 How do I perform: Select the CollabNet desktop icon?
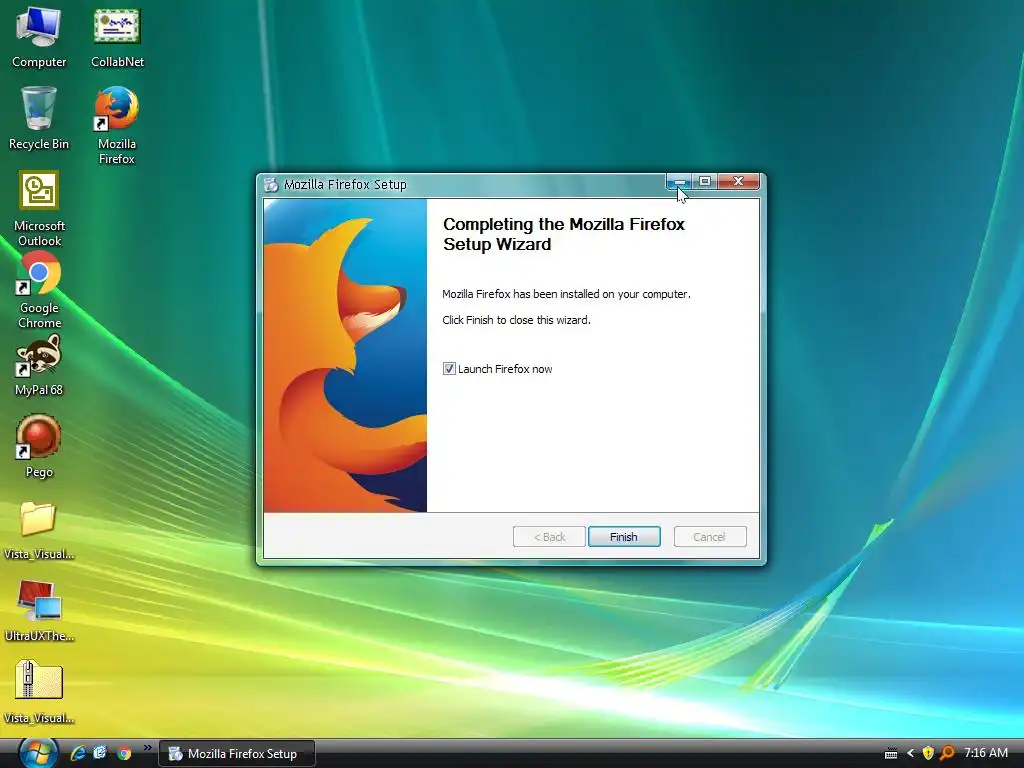[118, 38]
